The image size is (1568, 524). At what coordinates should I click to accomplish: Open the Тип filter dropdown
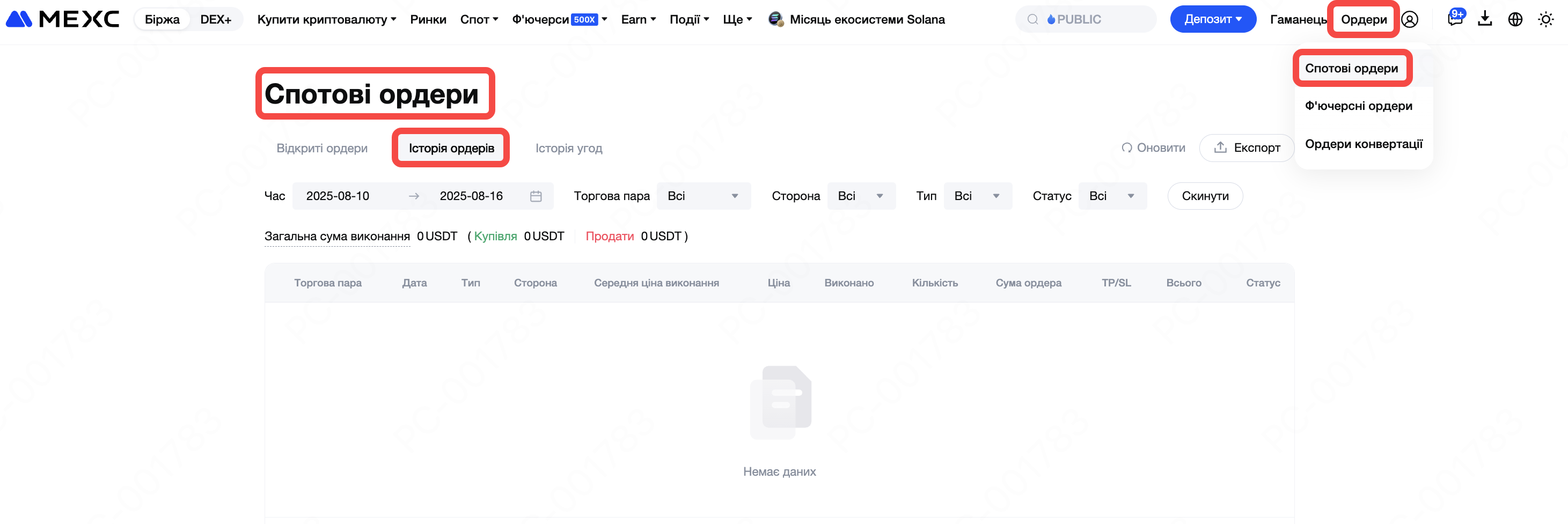(x=977, y=196)
